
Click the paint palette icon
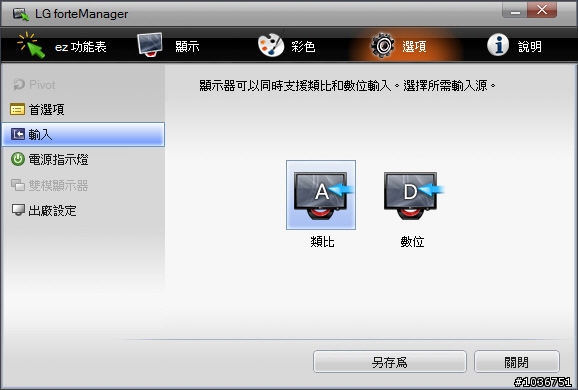(x=271, y=45)
